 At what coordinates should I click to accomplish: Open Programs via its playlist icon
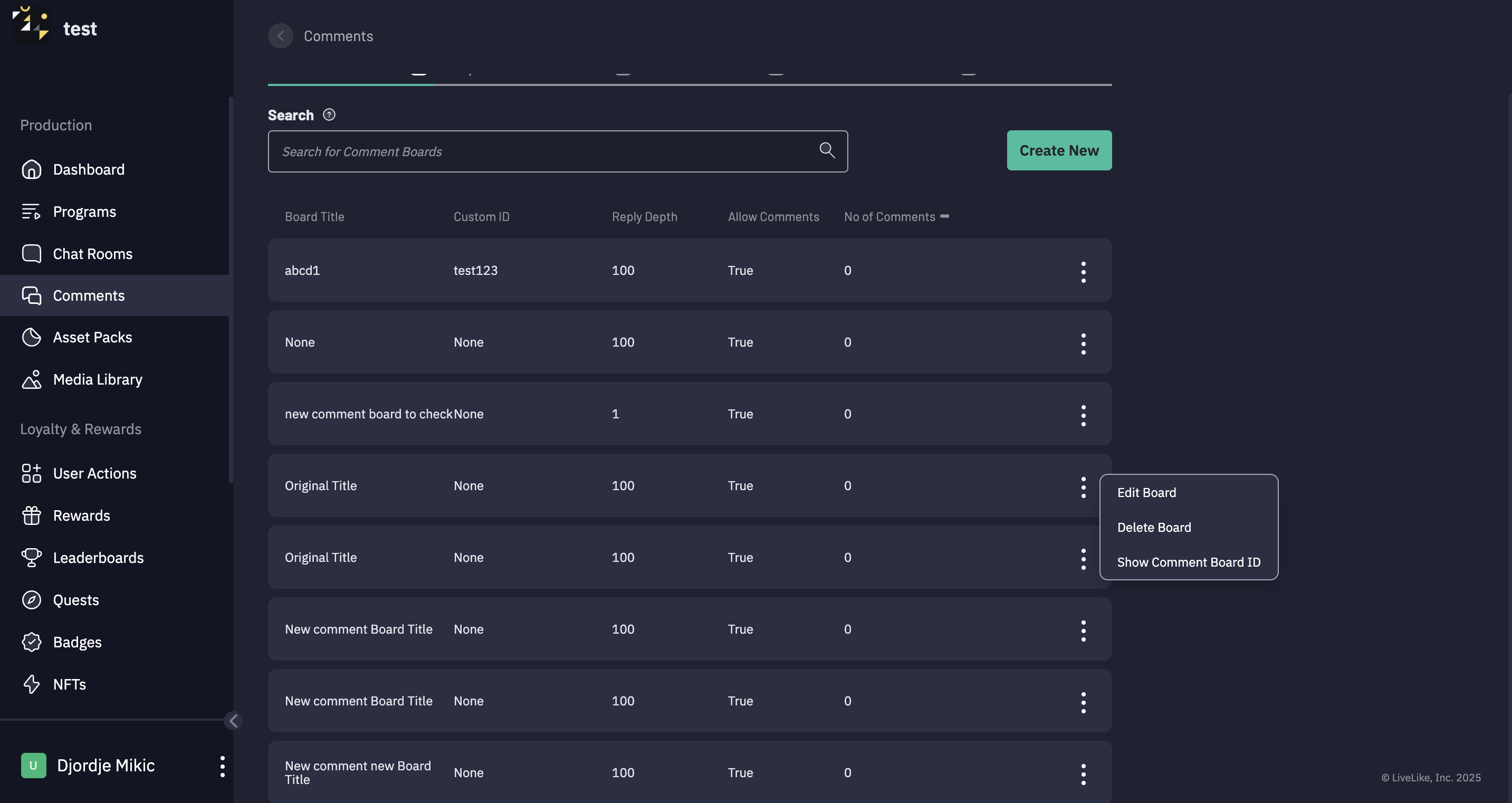click(x=31, y=212)
